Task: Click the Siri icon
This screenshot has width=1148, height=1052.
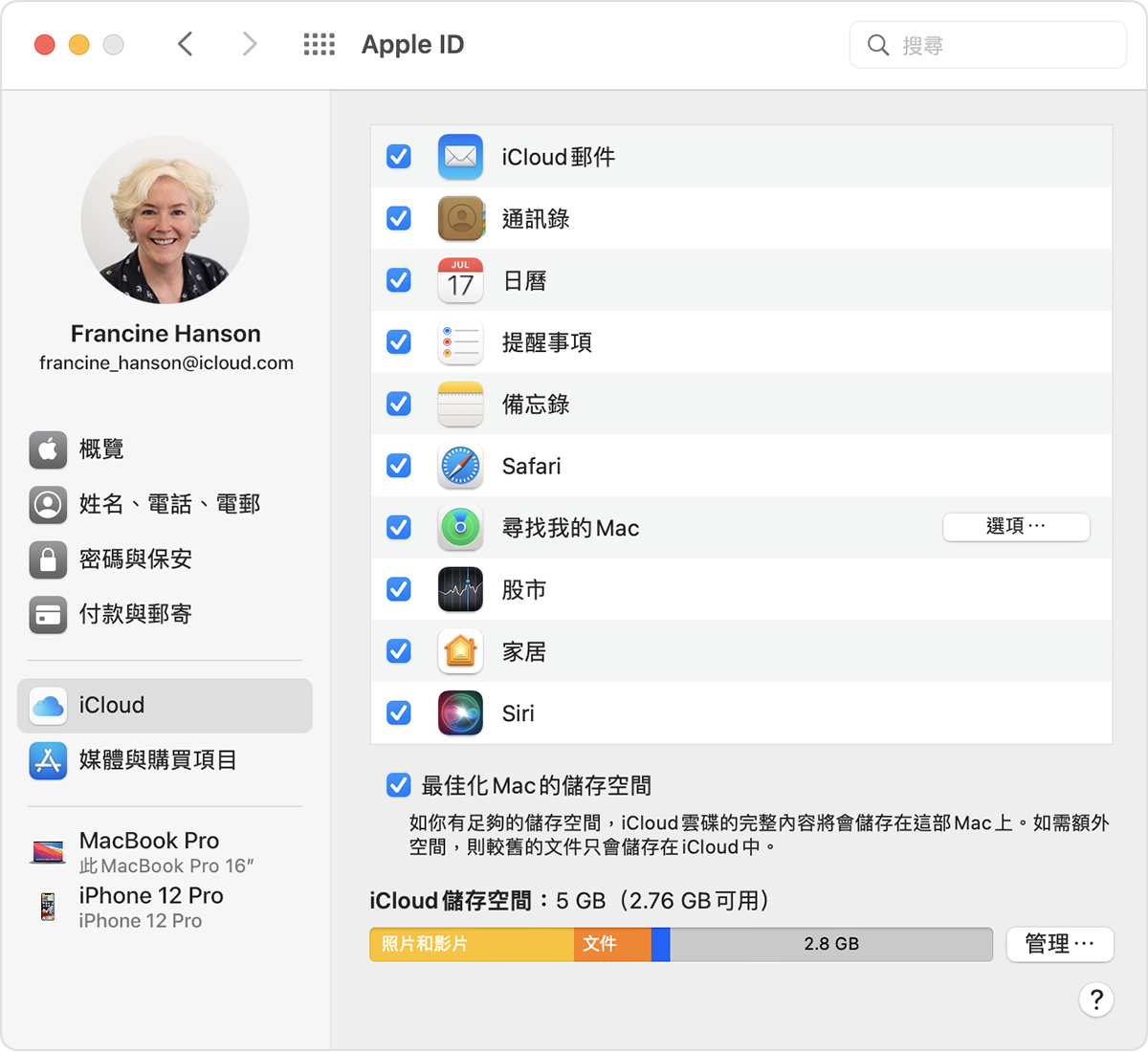Action: point(460,712)
